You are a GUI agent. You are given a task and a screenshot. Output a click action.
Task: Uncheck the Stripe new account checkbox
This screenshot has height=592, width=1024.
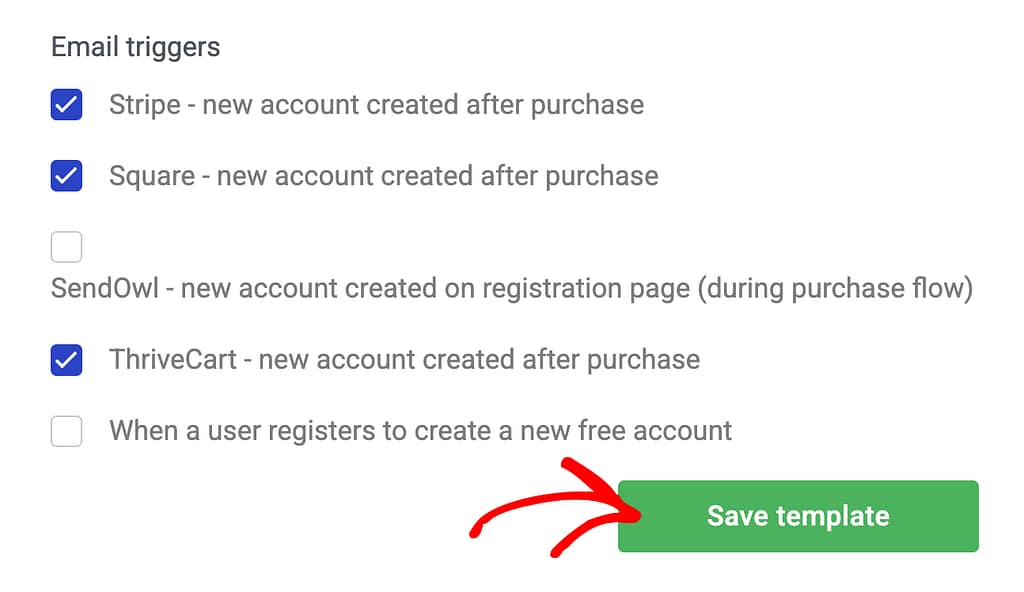click(x=66, y=104)
